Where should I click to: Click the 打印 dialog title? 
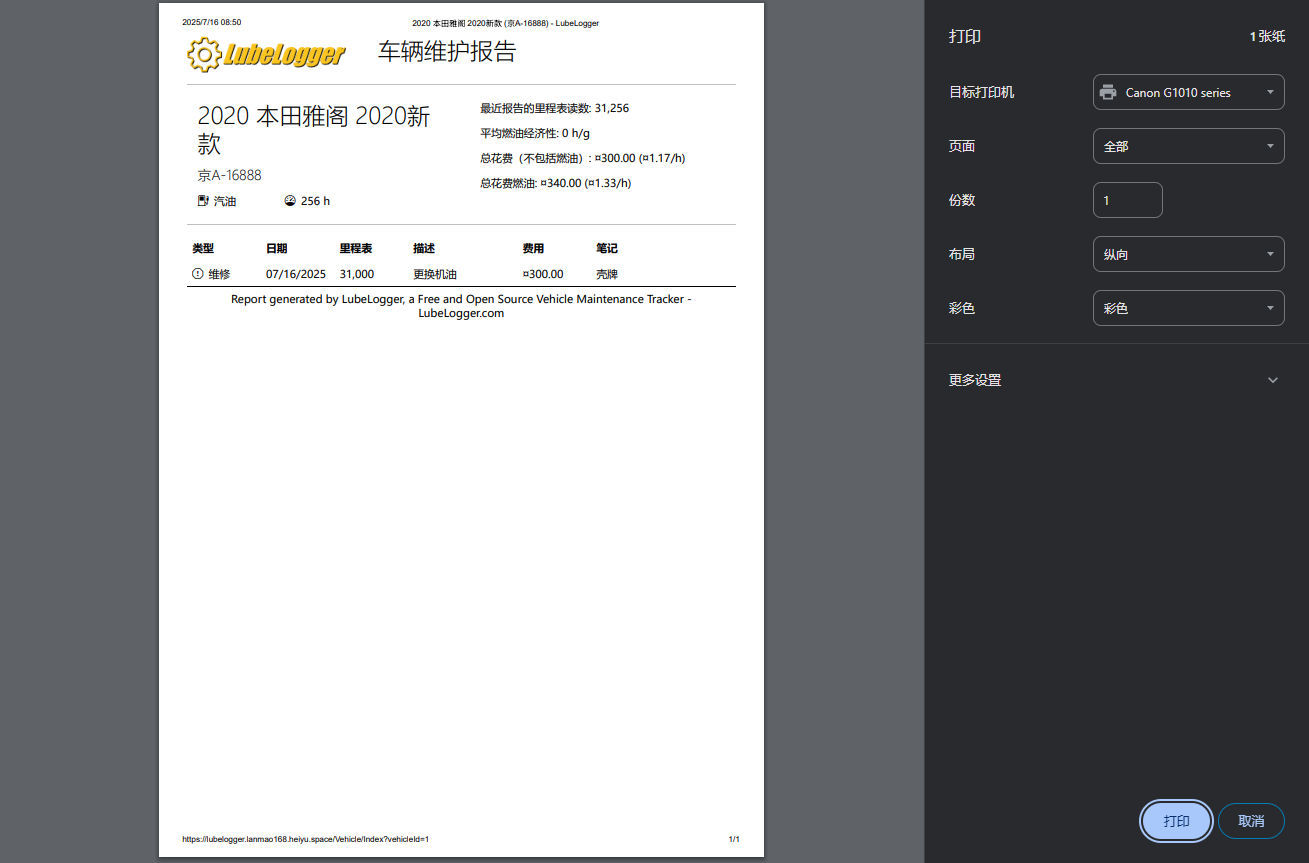[965, 36]
